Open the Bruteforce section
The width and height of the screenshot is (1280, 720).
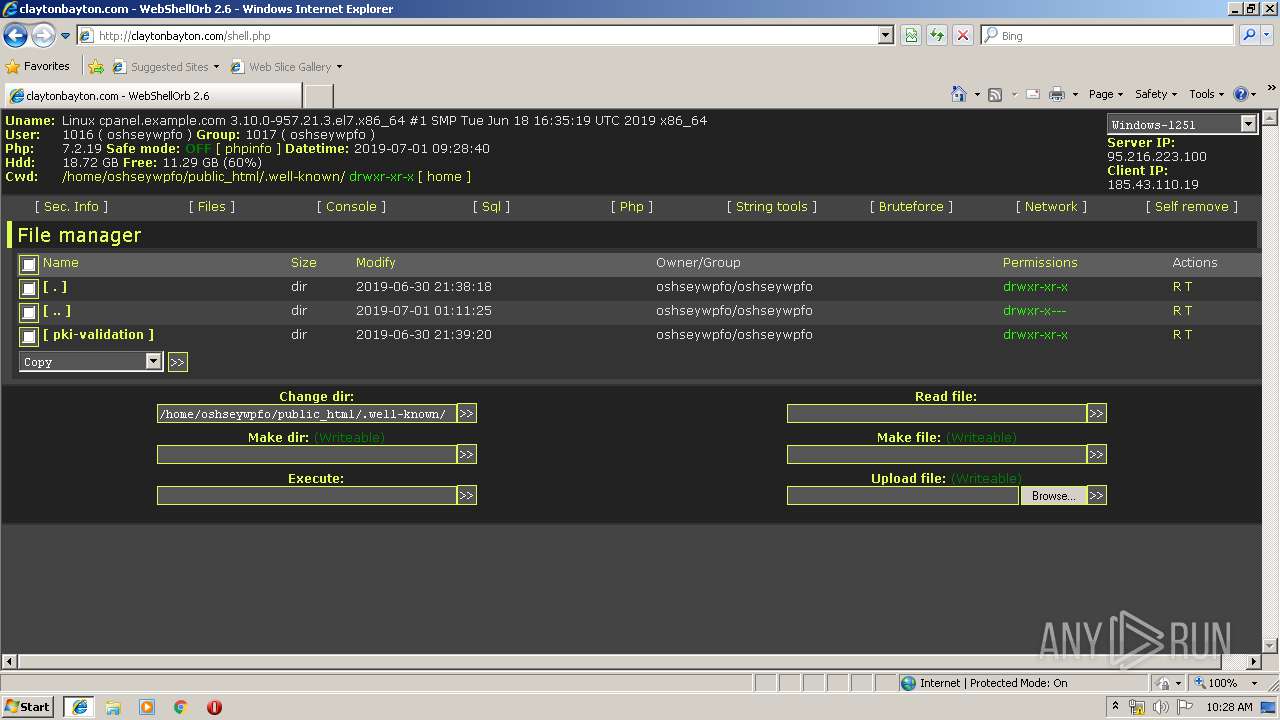click(x=911, y=207)
